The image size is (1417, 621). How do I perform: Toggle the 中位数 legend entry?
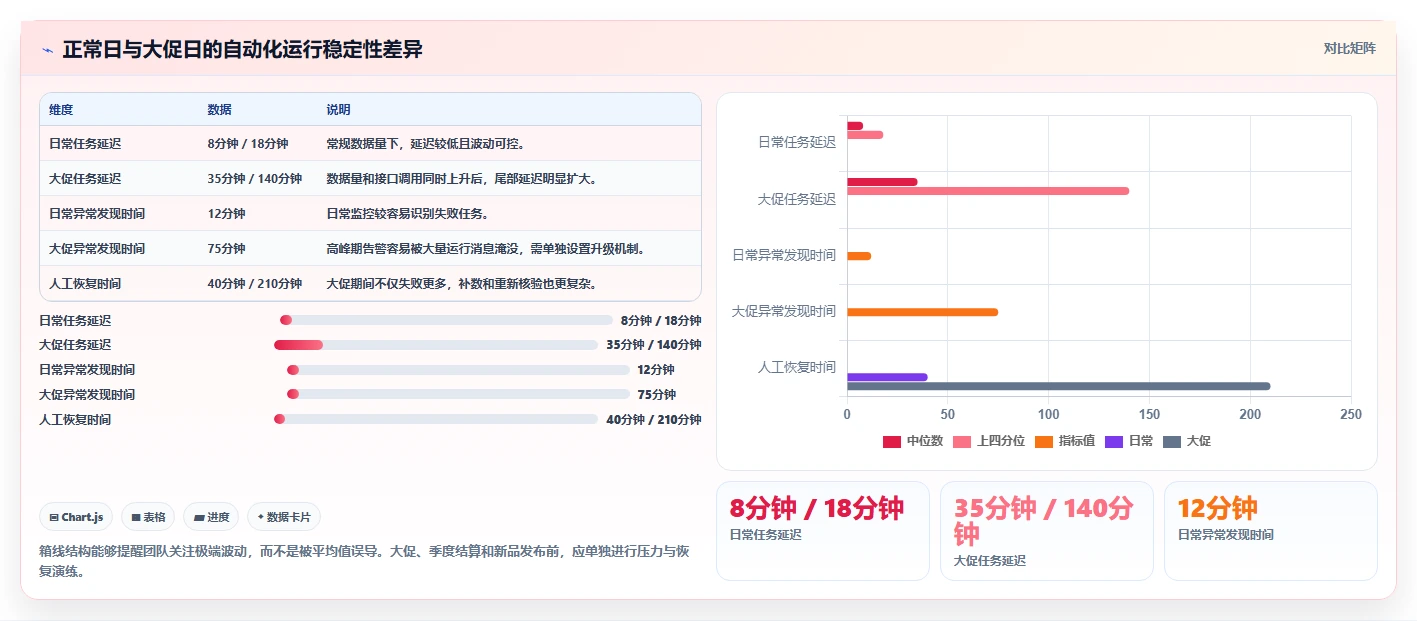pyautogui.click(x=912, y=441)
